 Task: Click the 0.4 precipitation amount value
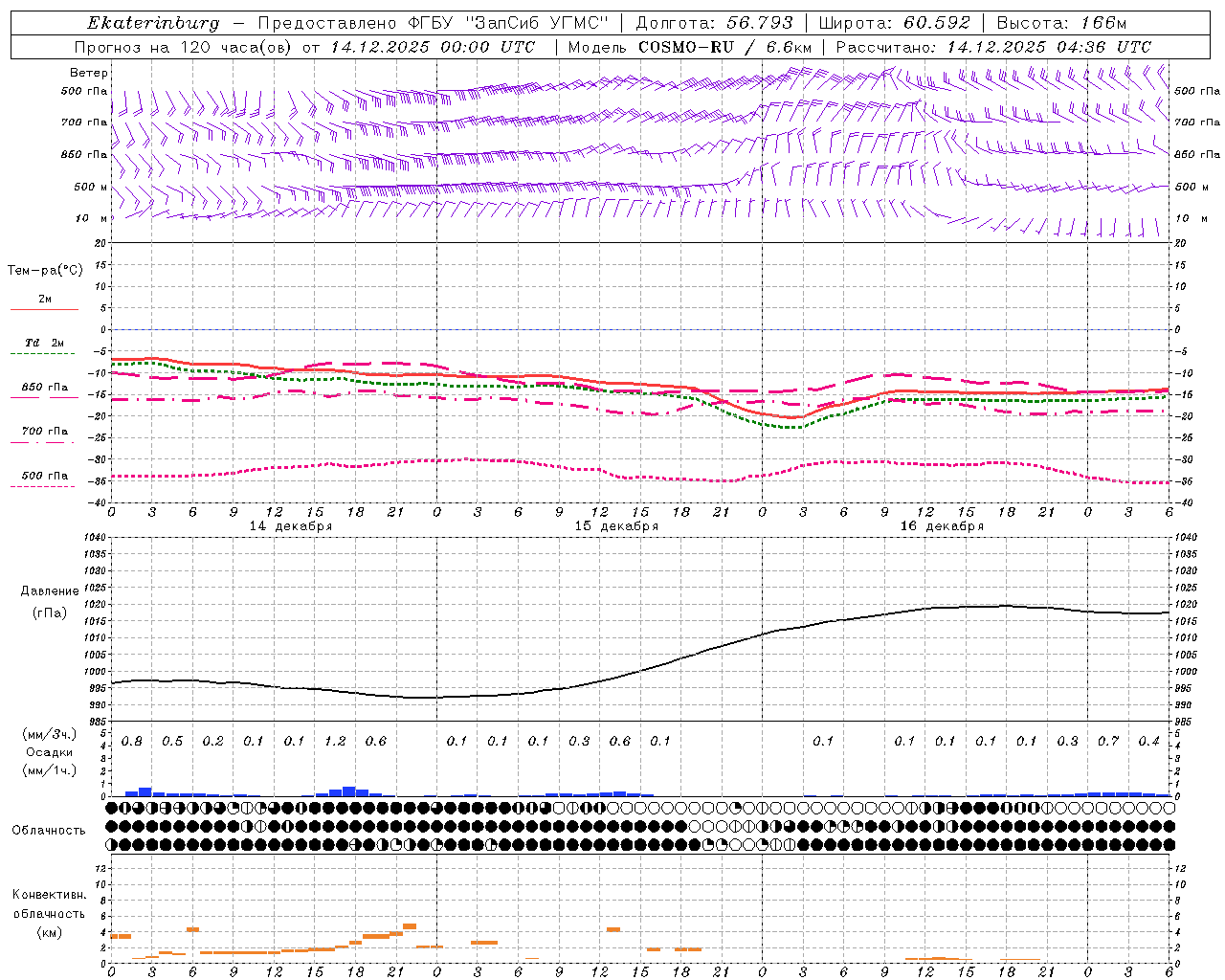pyautogui.click(x=1148, y=742)
